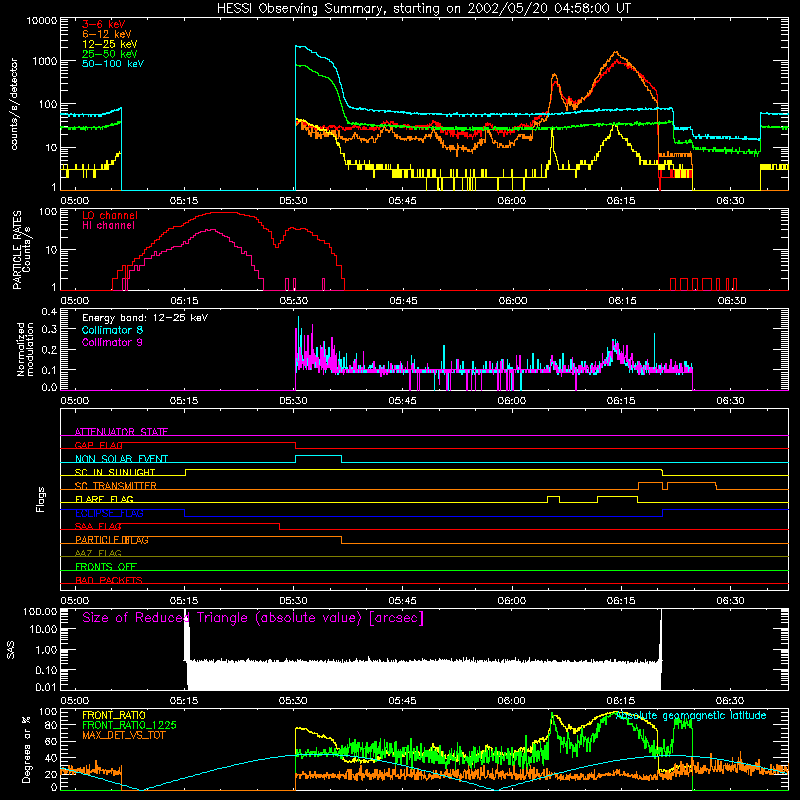
Task: Click the LO channel legend label
Action: coord(110,215)
